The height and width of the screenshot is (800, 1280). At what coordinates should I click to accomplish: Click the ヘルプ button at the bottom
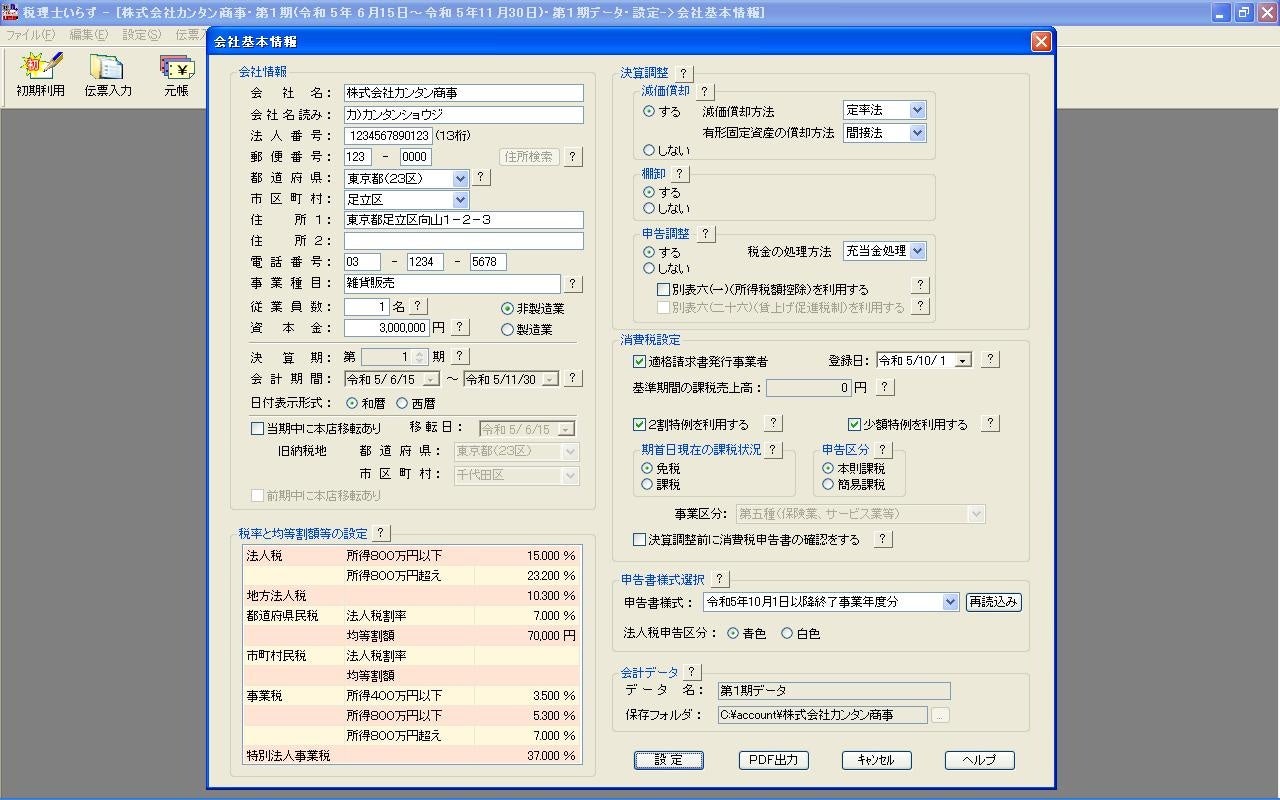[x=980, y=760]
